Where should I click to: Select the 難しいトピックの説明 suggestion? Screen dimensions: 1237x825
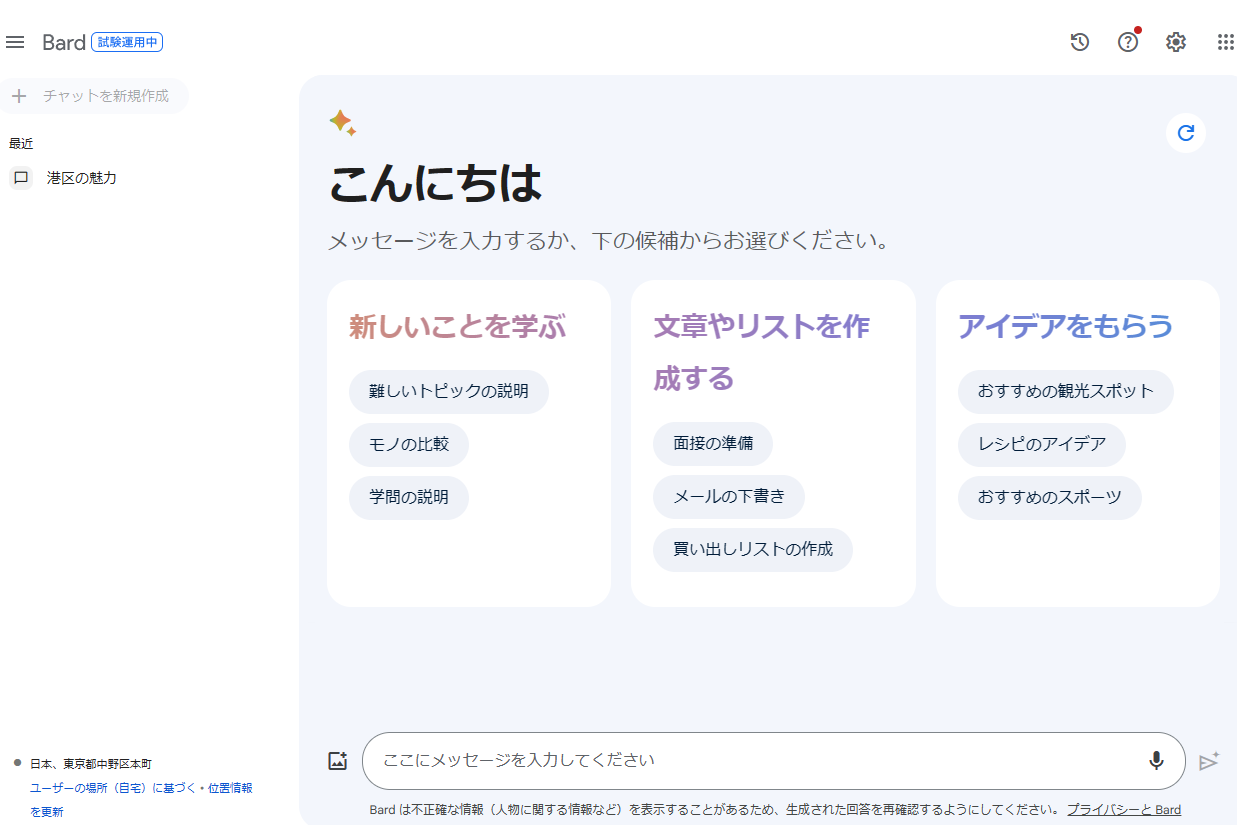click(448, 391)
